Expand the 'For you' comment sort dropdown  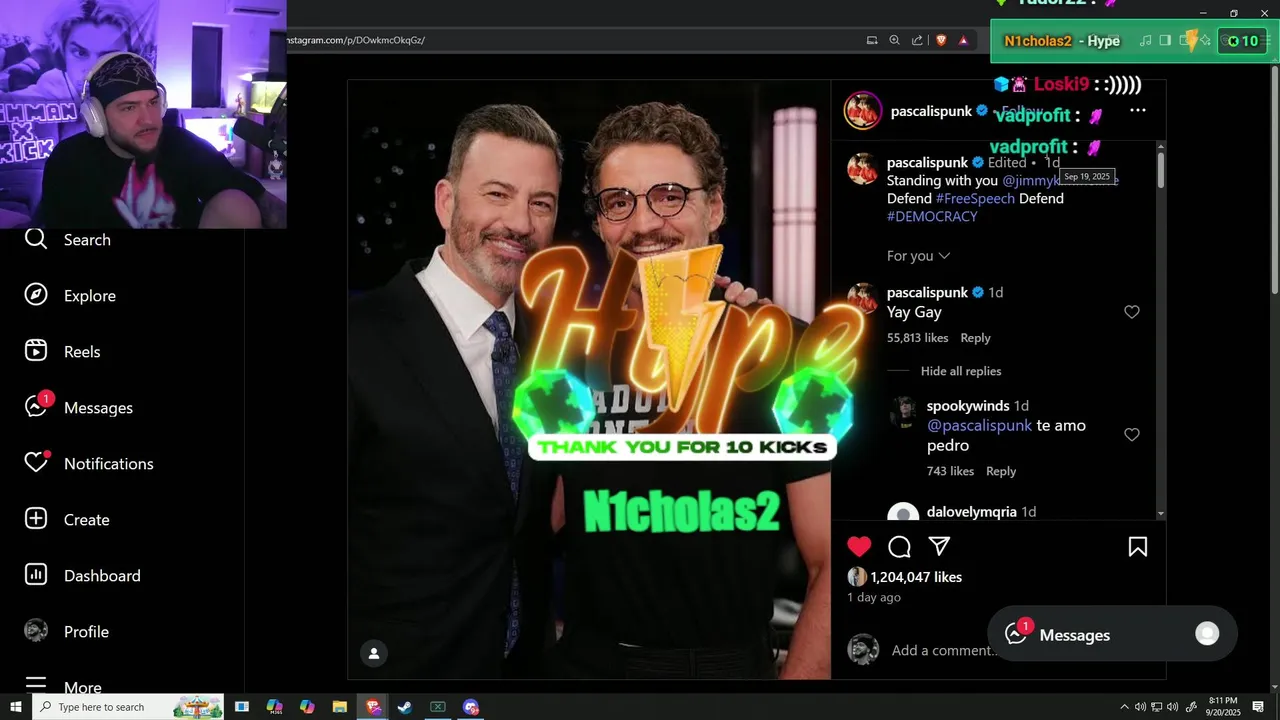[x=918, y=256]
